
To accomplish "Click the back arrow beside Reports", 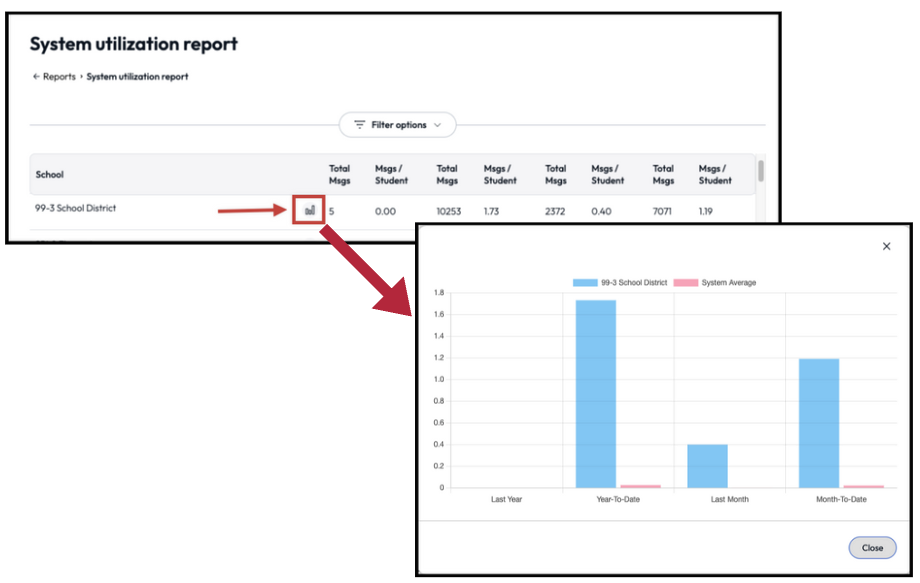I will (36, 77).
